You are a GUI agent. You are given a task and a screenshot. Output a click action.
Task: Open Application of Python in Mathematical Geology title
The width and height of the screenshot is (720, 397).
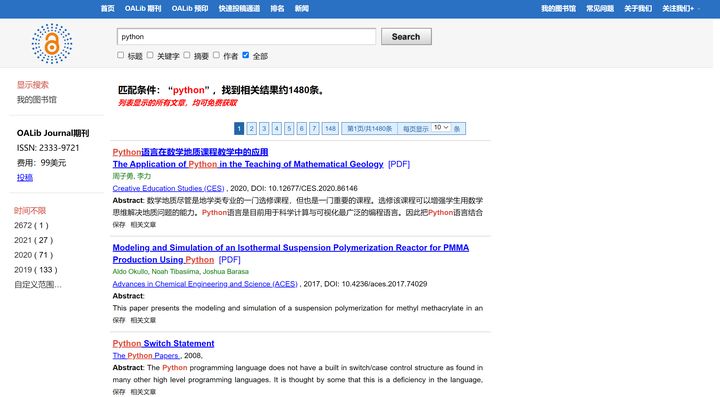click(248, 164)
